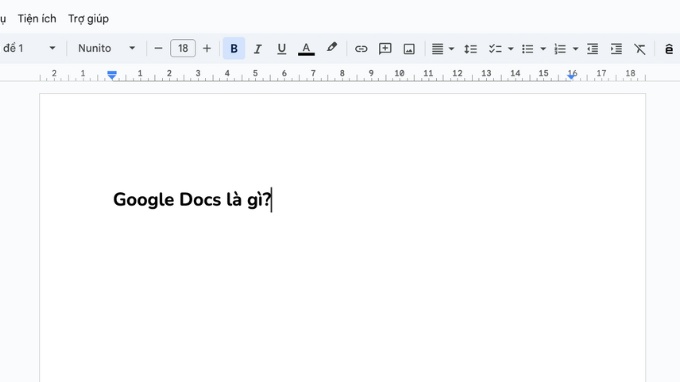Screen dimensions: 680x382
Task: Decrease the indent
Action: tap(592, 49)
